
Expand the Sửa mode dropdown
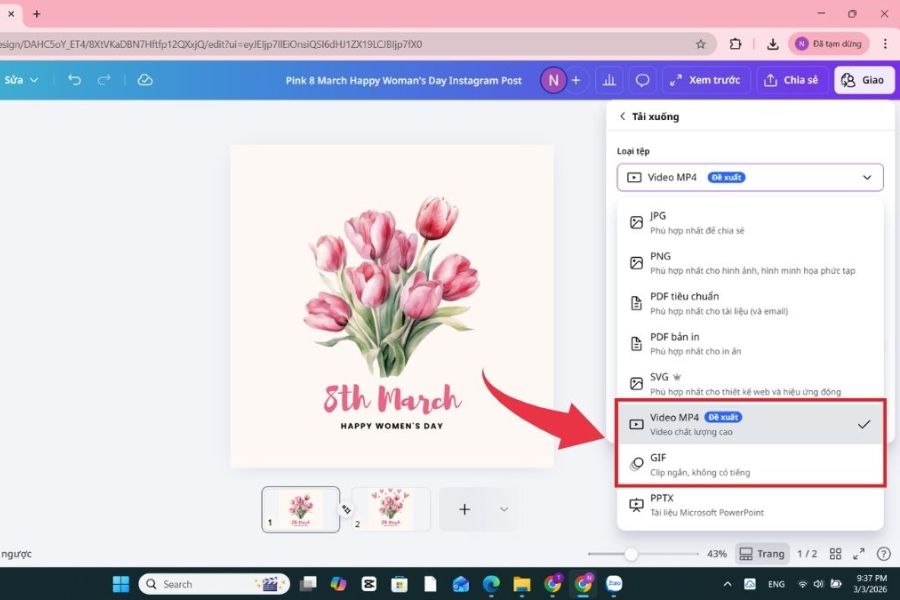click(22, 80)
